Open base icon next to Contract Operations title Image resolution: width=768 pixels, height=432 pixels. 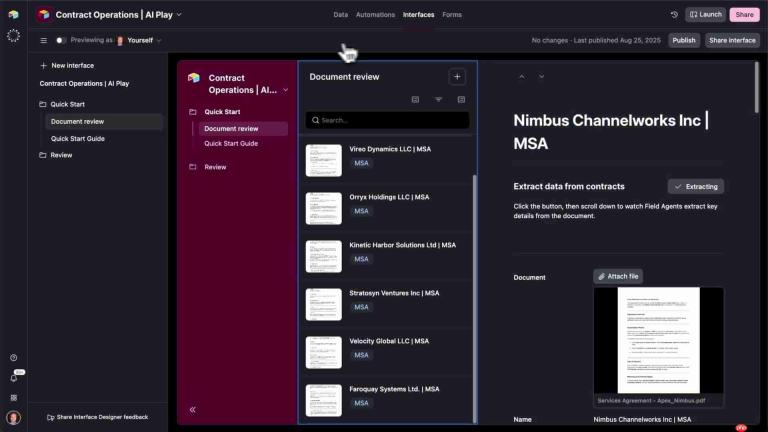[x=44, y=15]
